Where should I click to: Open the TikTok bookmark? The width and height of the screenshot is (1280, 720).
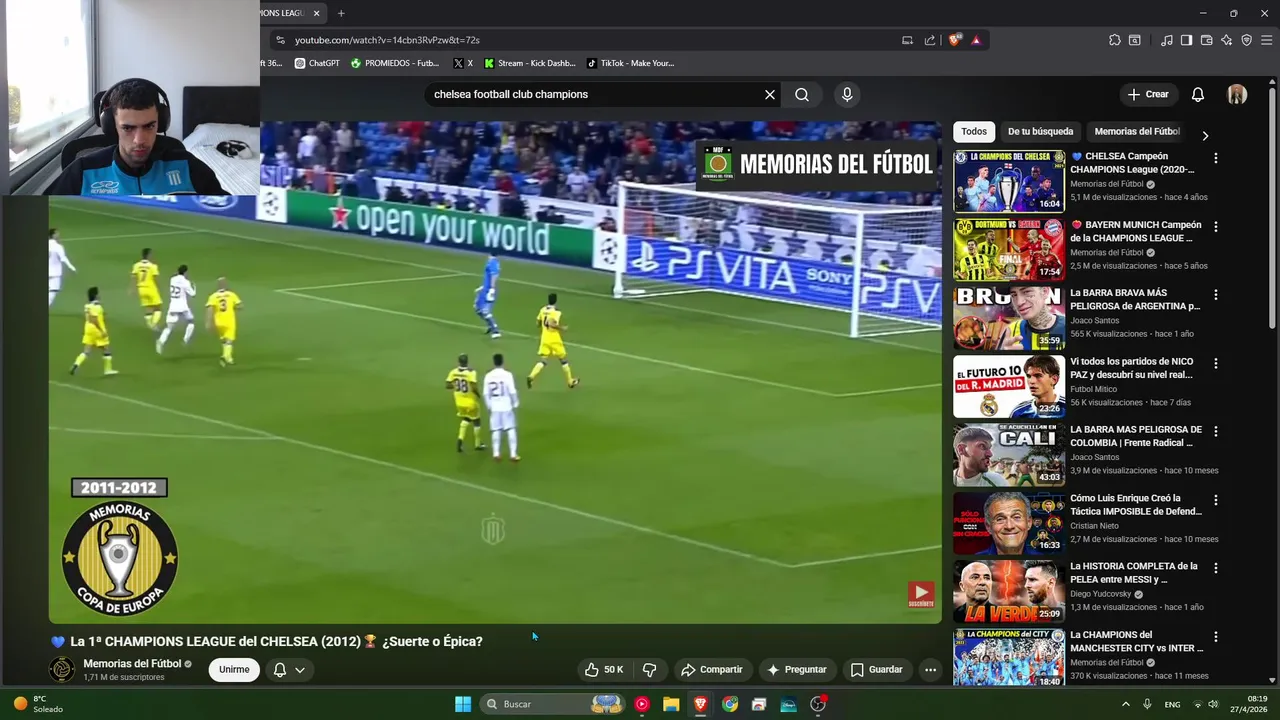click(630, 63)
